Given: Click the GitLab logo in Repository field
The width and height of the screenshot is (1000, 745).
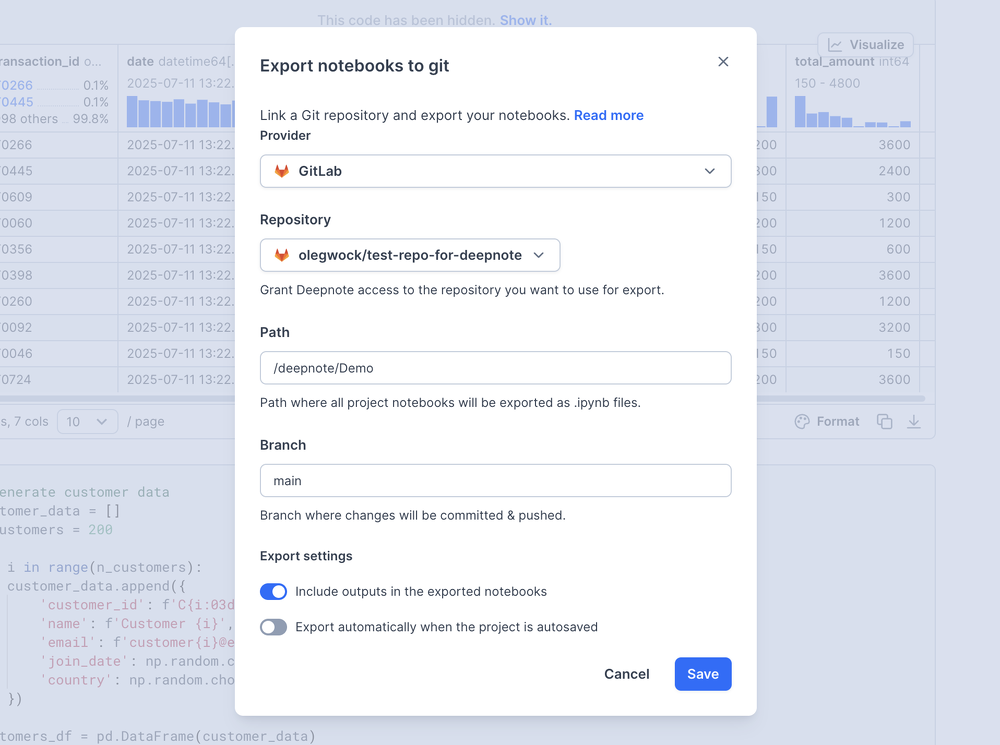Looking at the screenshot, I should 282,255.
